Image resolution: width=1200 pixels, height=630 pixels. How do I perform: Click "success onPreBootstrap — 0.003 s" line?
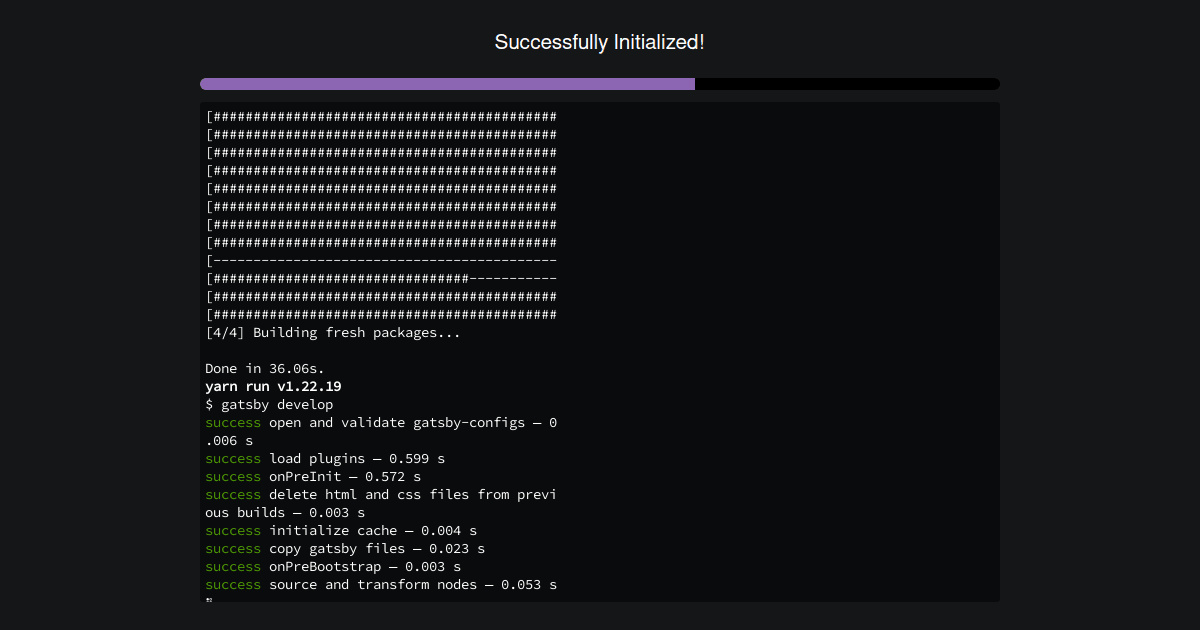pyautogui.click(x=333, y=566)
